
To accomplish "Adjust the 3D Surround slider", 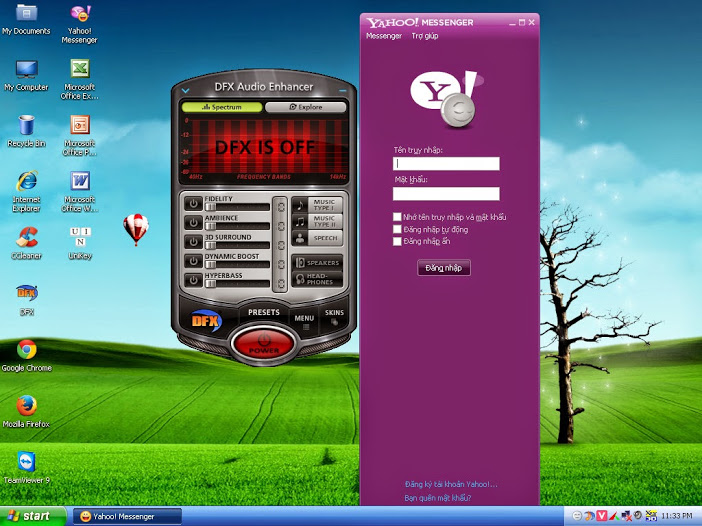I will 237,246.
